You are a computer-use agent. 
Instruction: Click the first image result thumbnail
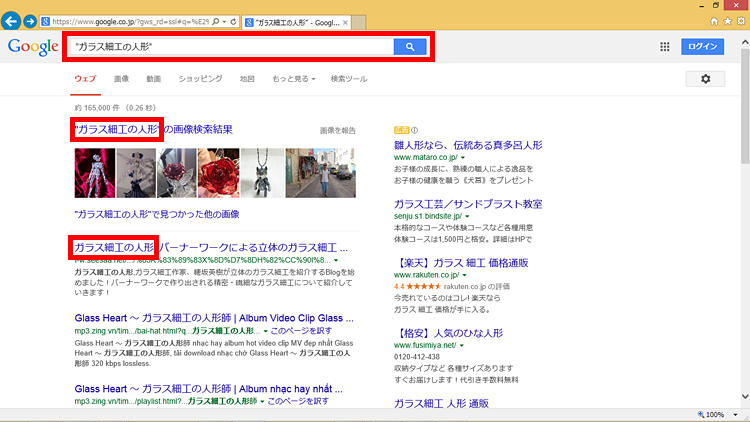coord(94,173)
